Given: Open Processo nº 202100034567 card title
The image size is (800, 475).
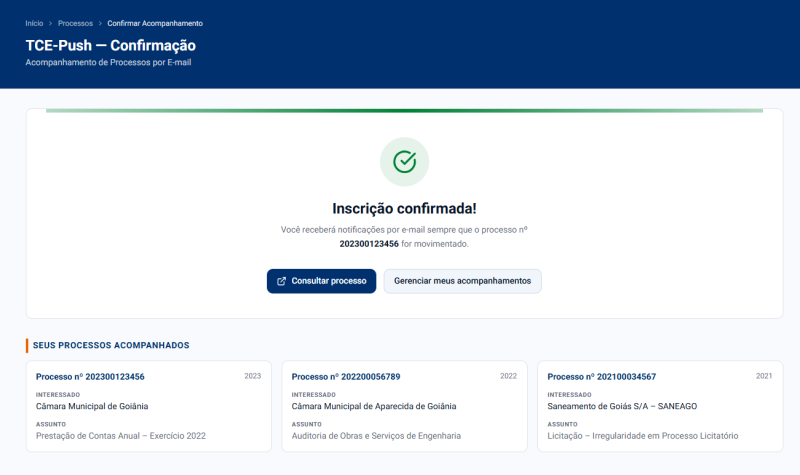Looking at the screenshot, I should [x=602, y=377].
